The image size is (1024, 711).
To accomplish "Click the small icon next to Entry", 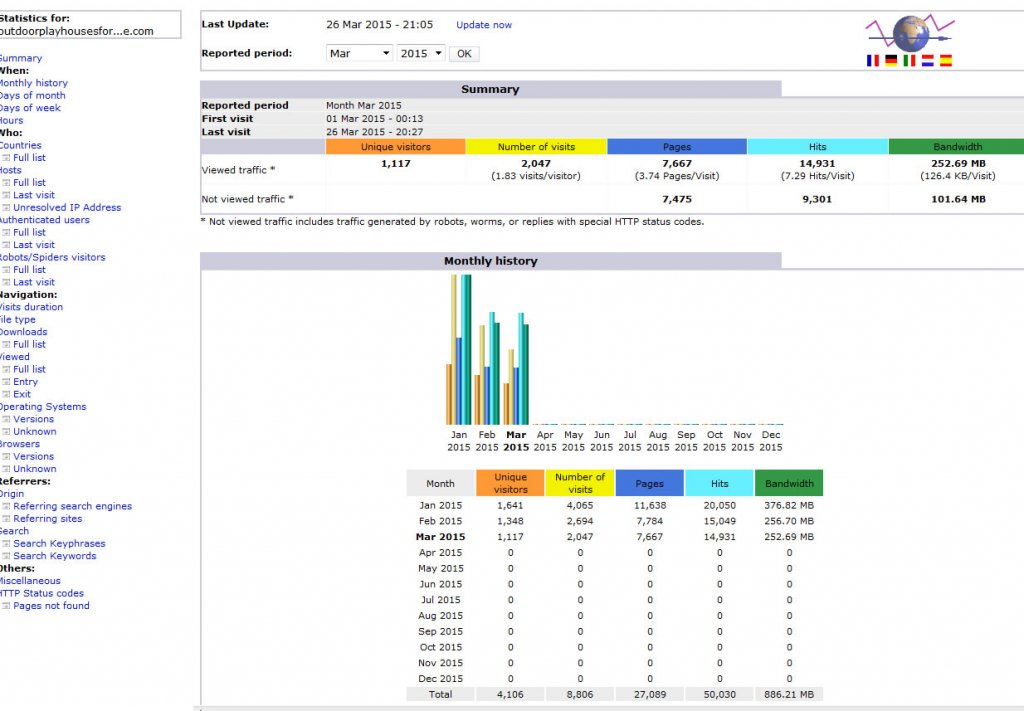I will tap(6, 382).
